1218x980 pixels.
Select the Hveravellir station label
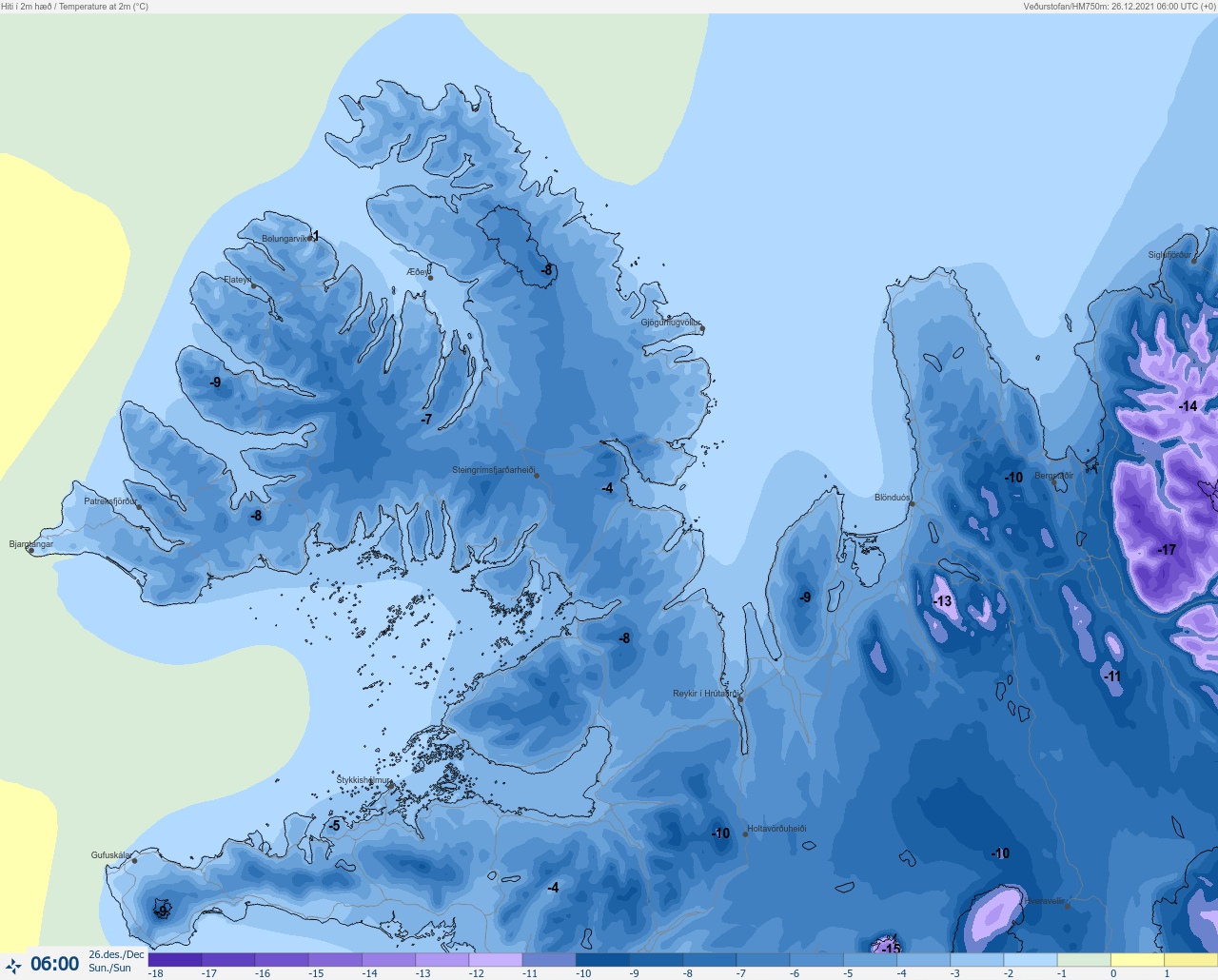1045,900
